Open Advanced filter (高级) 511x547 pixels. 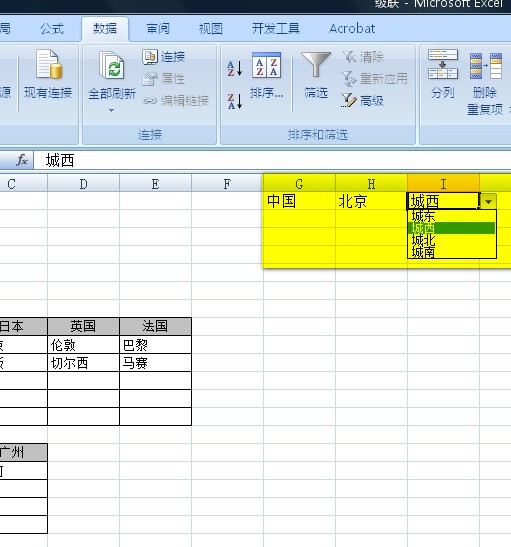tap(362, 101)
